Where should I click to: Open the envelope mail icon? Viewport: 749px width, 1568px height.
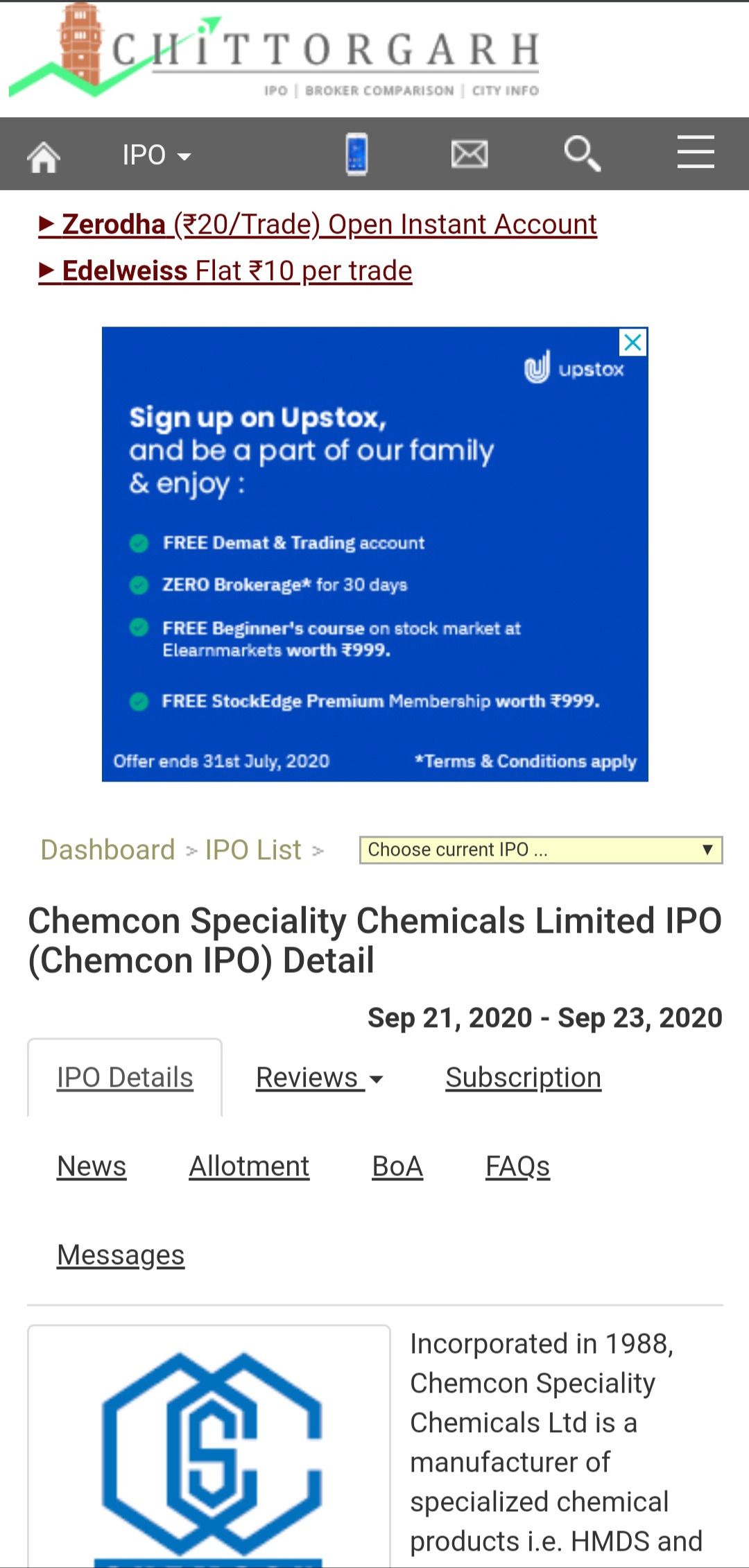[470, 154]
